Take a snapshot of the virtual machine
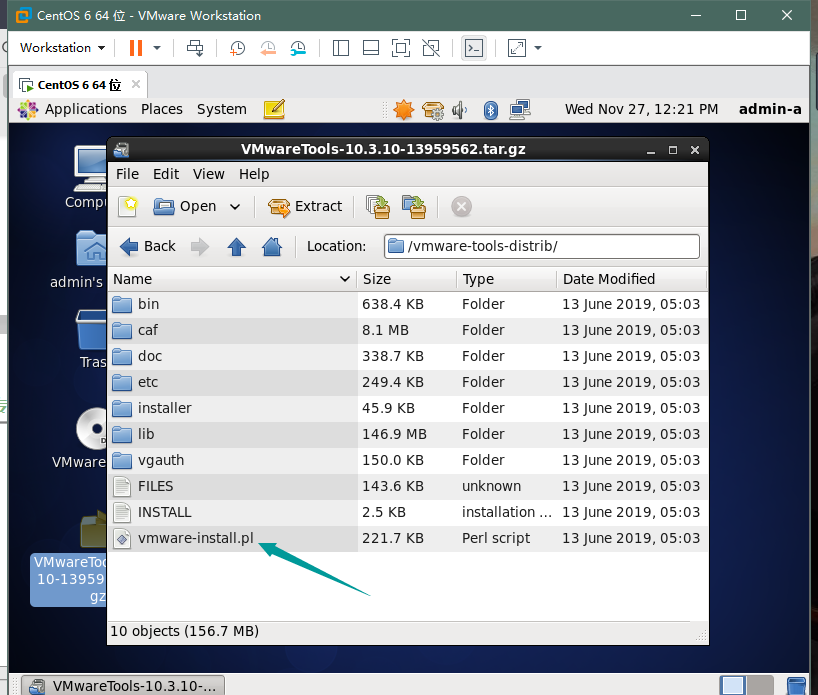 click(237, 48)
